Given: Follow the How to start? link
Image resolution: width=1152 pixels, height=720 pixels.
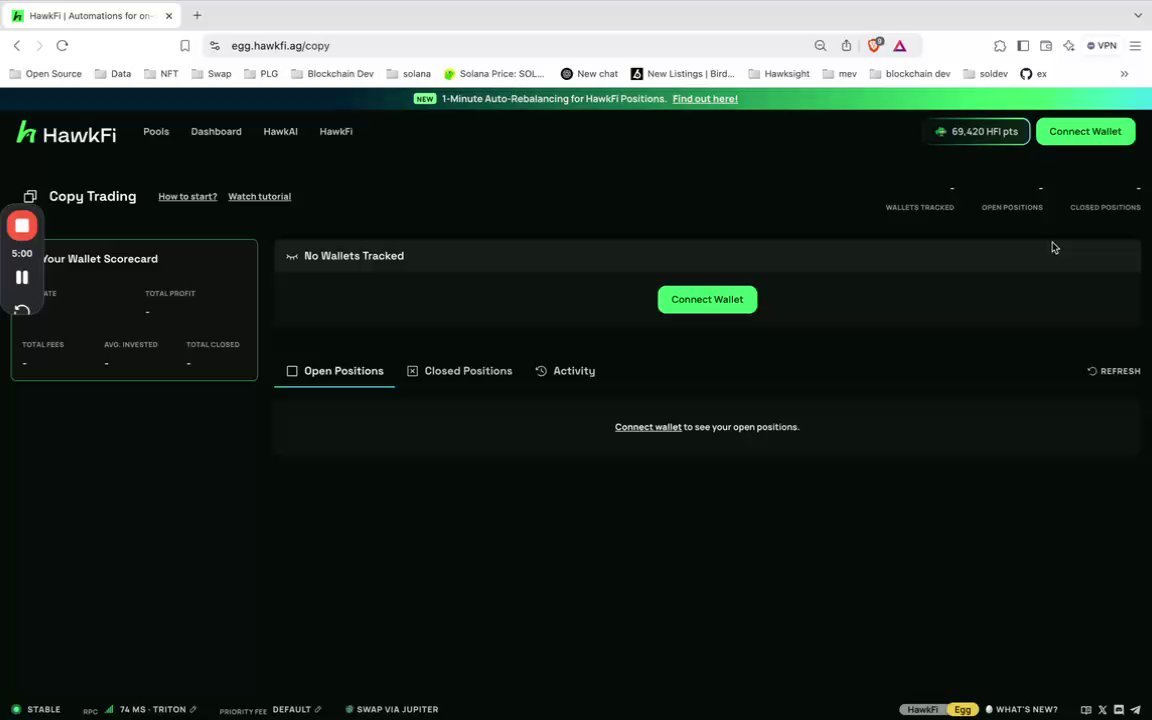Looking at the screenshot, I should pos(187,197).
